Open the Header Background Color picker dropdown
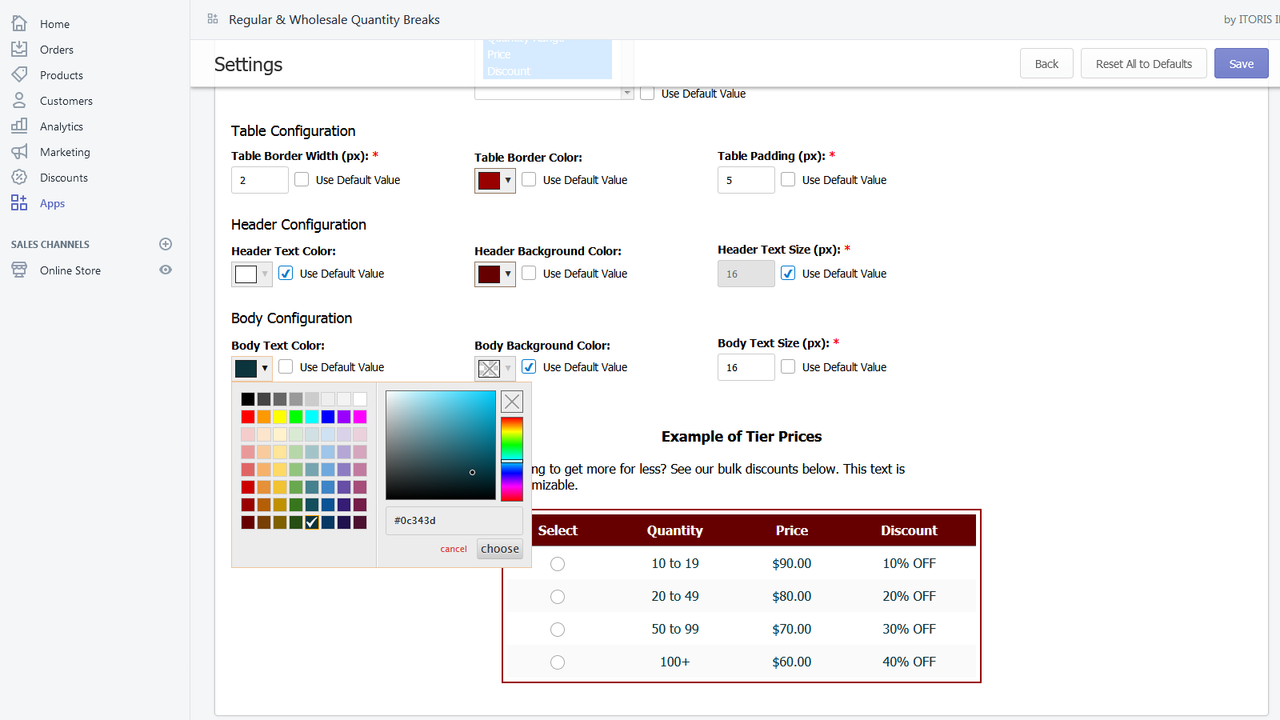Viewport: 1280px width, 720px height. click(495, 274)
